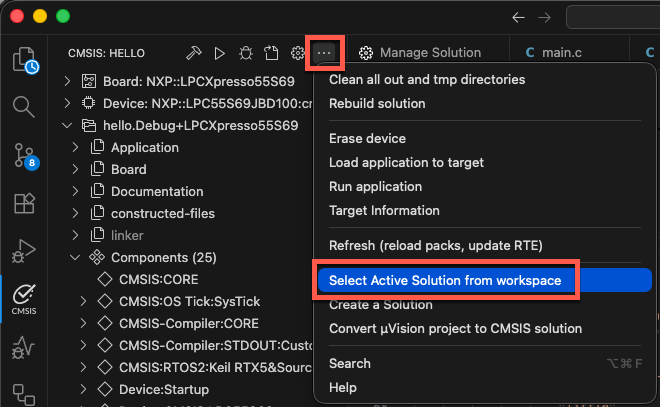Image resolution: width=660 pixels, height=407 pixels.
Task: Click the Run play icon in CMSIS toolbar
Action: tap(219, 52)
